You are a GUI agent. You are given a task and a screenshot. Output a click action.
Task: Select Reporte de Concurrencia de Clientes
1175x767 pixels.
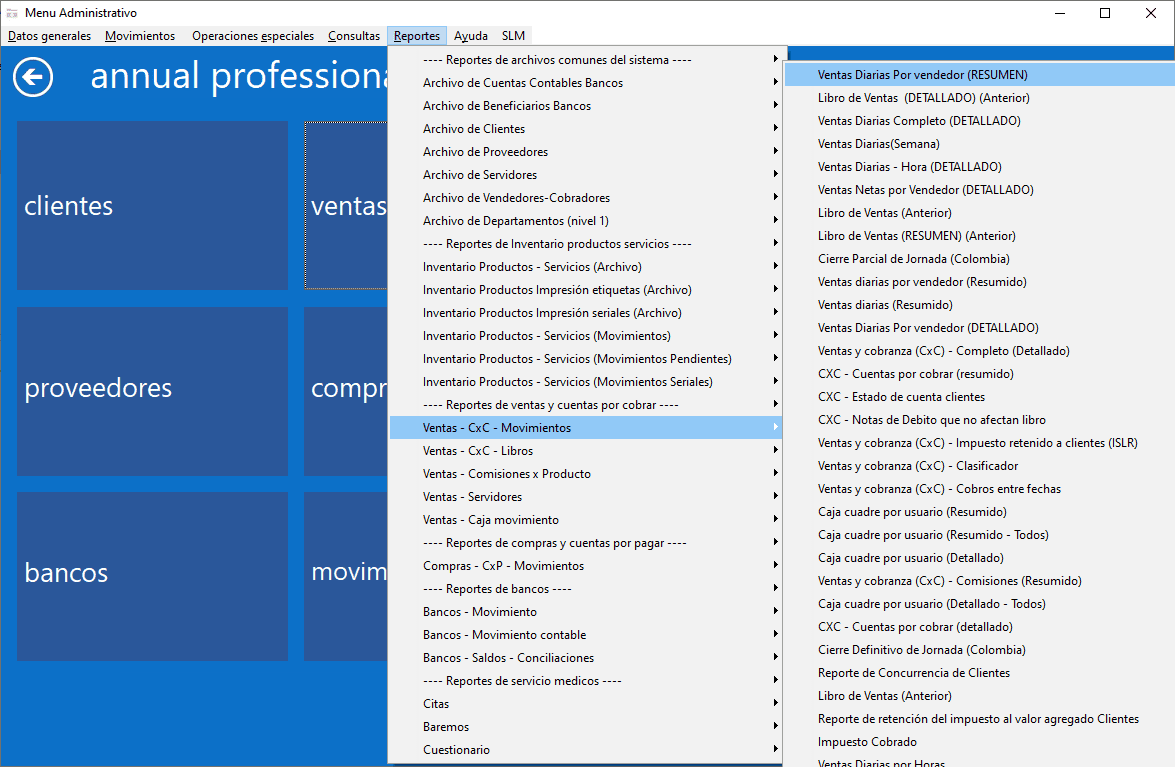(x=913, y=673)
